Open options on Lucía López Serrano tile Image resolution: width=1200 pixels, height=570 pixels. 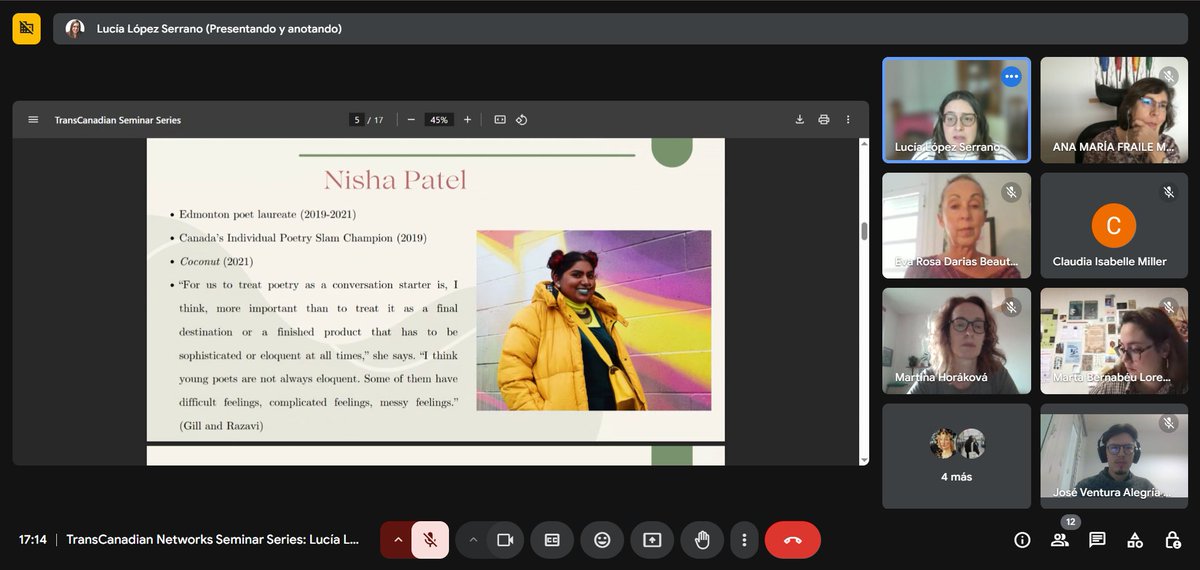coord(1011,77)
